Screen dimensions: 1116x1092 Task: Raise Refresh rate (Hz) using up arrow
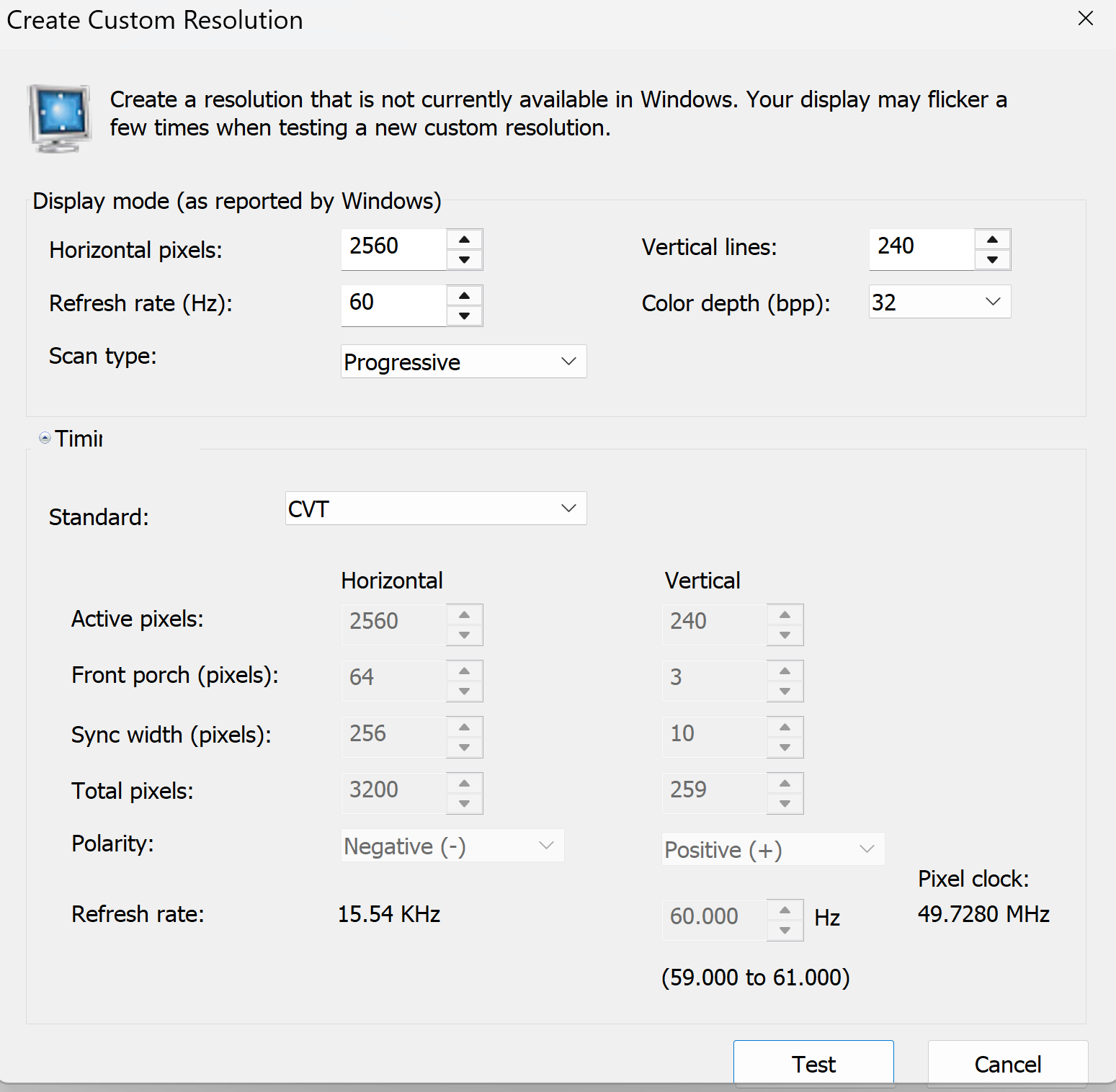(x=464, y=296)
